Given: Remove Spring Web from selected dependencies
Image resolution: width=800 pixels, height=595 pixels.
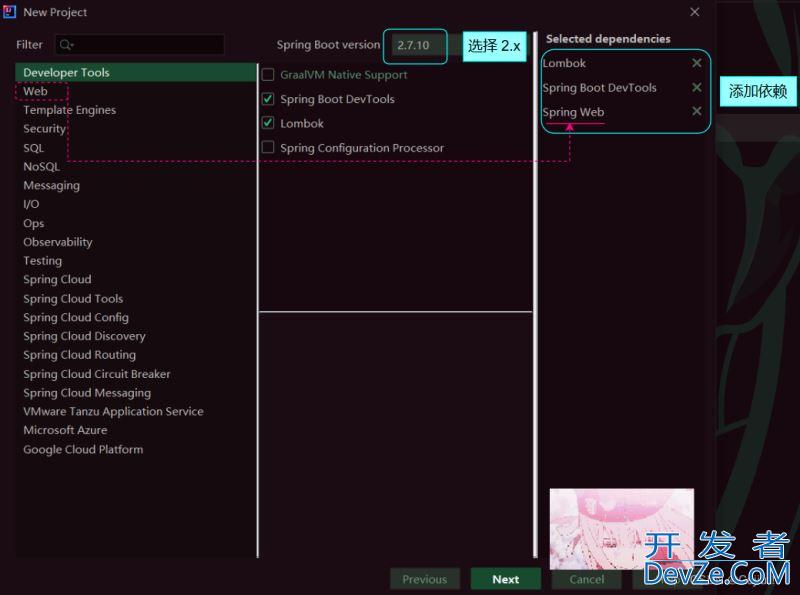Looking at the screenshot, I should 696,111.
